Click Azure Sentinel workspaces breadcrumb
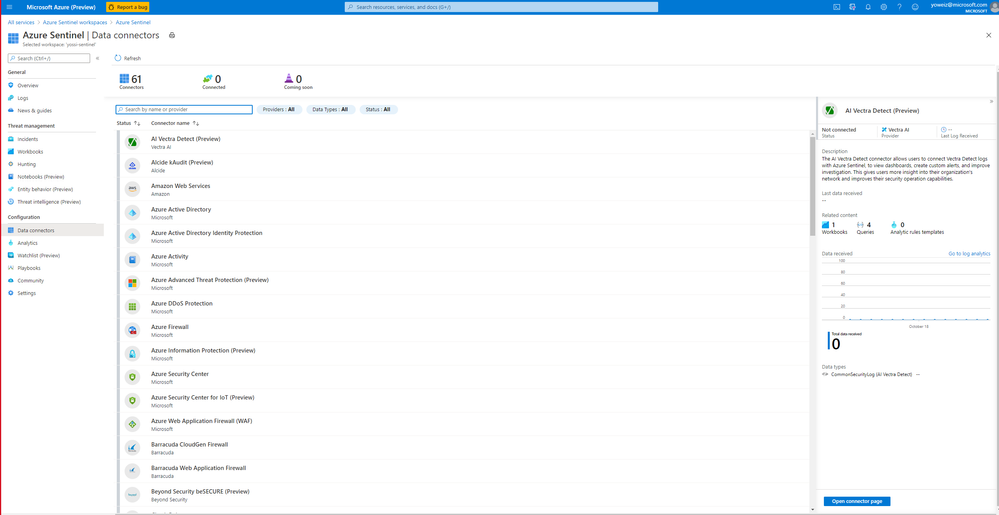Screen dimensions: 999x515 (x=75, y=22)
